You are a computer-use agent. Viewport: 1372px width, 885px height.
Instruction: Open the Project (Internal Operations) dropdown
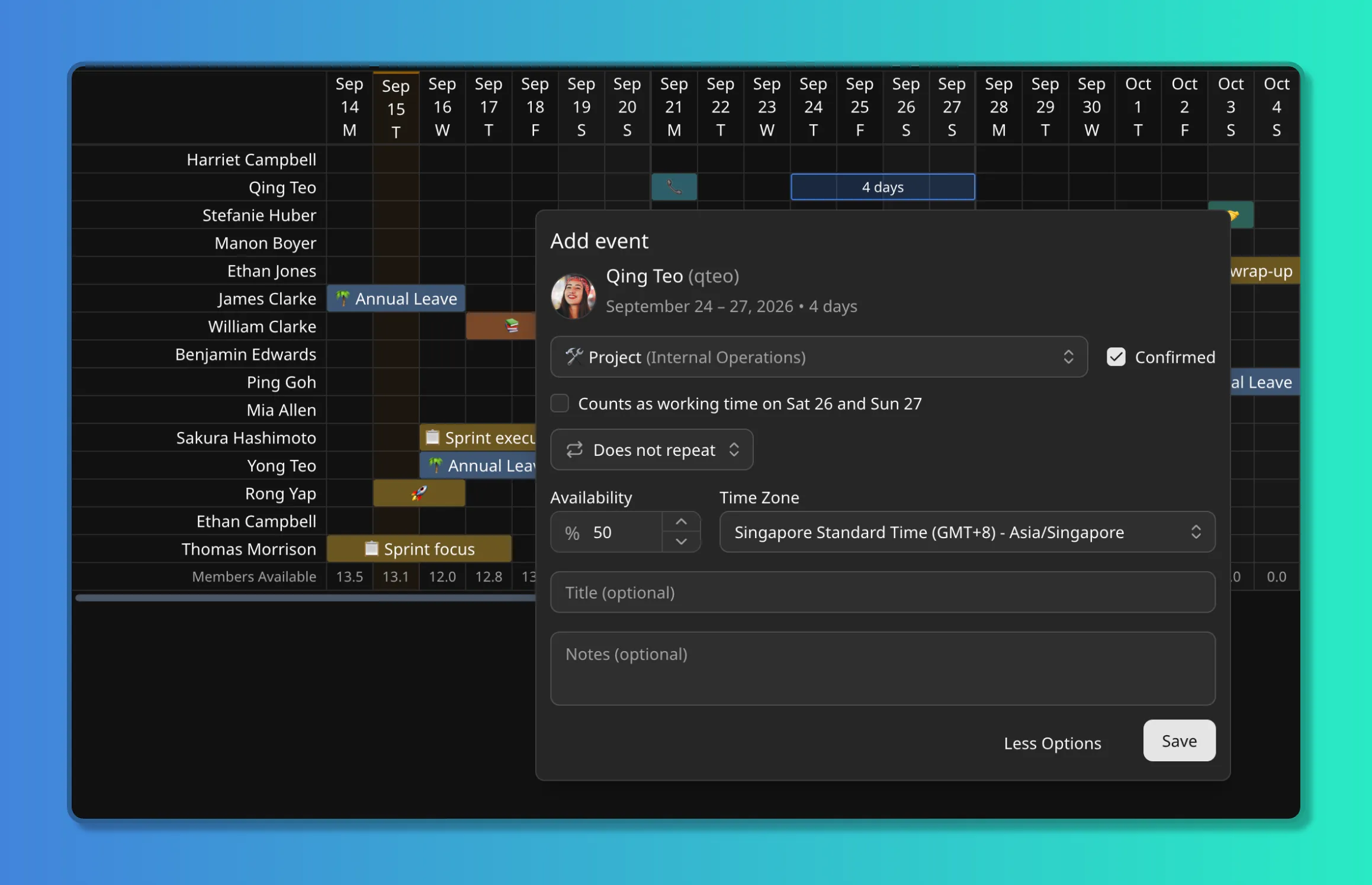point(819,357)
